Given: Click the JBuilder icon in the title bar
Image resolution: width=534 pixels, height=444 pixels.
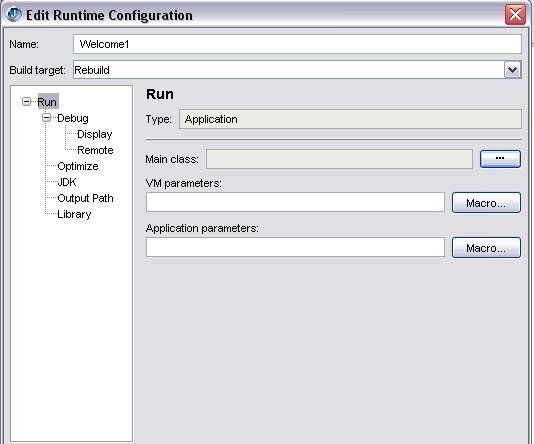Looking at the screenshot, I should point(14,15).
